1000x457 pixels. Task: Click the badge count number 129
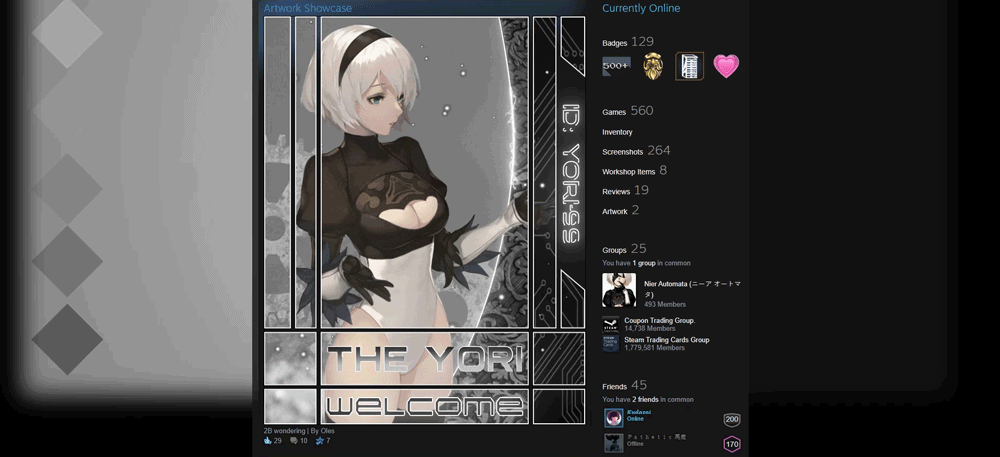642,42
